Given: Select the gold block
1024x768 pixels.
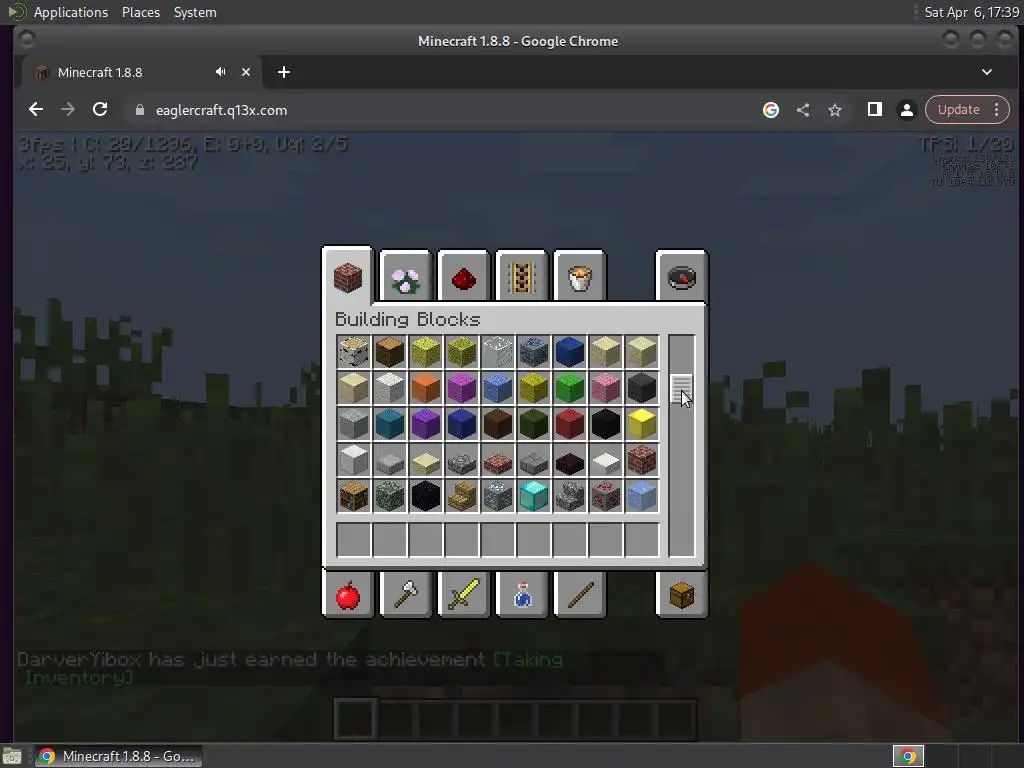Looking at the screenshot, I should coord(641,424).
